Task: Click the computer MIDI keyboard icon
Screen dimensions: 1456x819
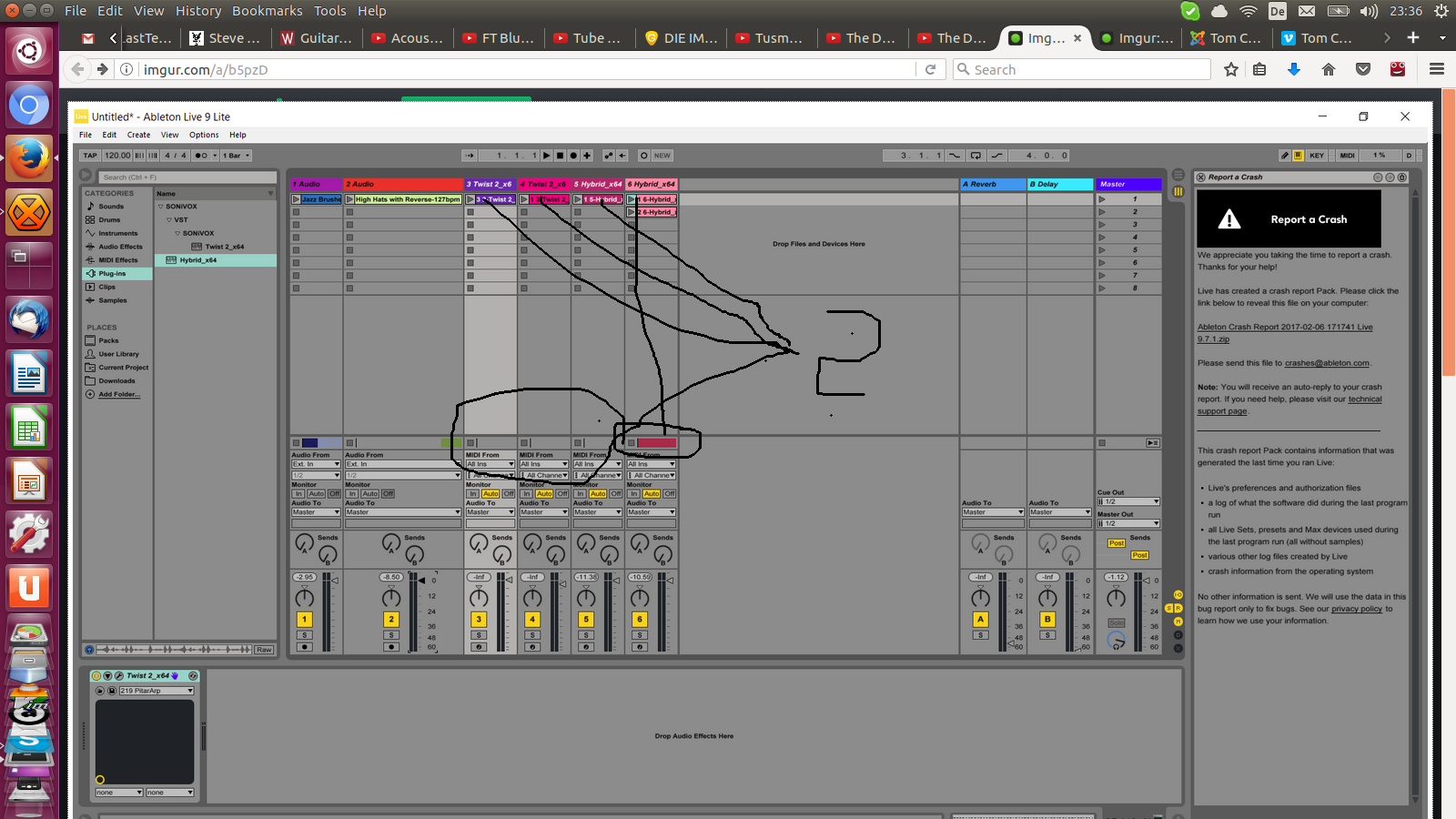Action: click(x=1298, y=156)
